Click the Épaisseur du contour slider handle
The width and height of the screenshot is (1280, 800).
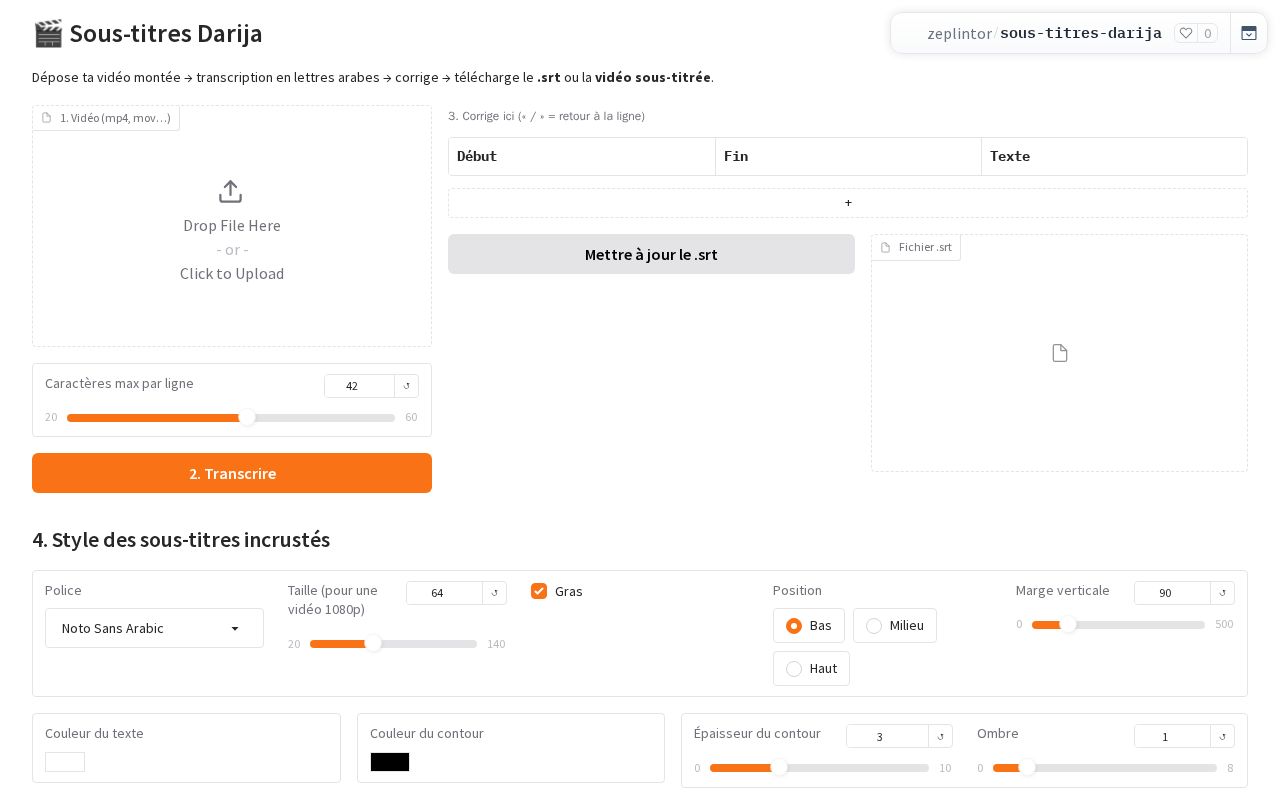click(779, 767)
